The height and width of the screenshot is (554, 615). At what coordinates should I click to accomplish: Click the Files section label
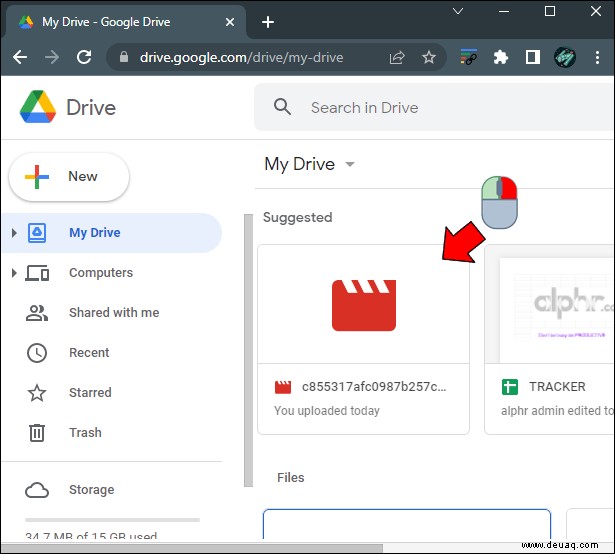[291, 477]
